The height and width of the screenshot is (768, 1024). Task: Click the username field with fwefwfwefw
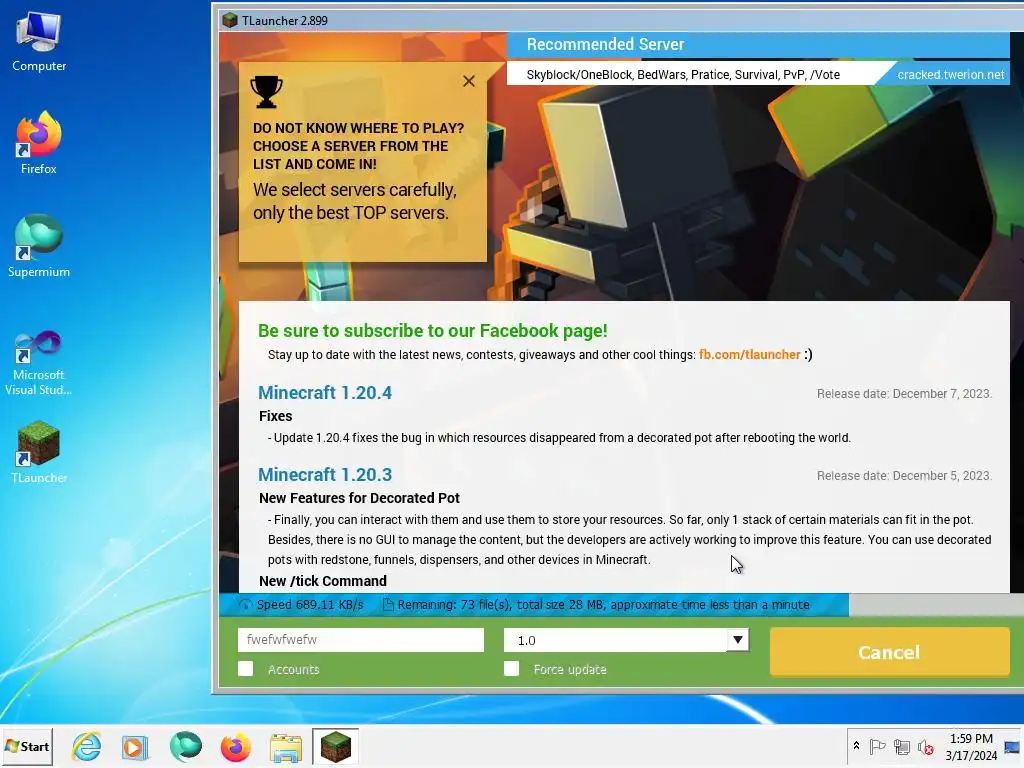[360, 640]
